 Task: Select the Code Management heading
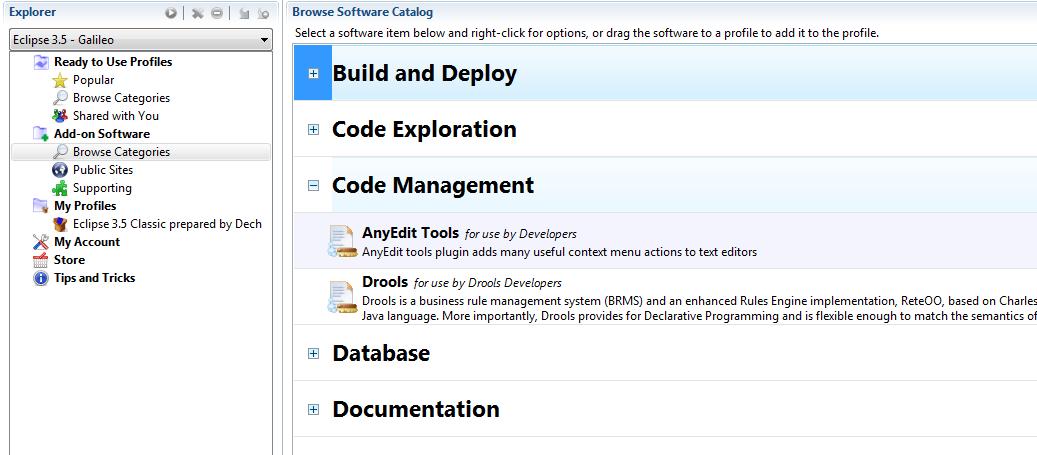[x=433, y=185]
